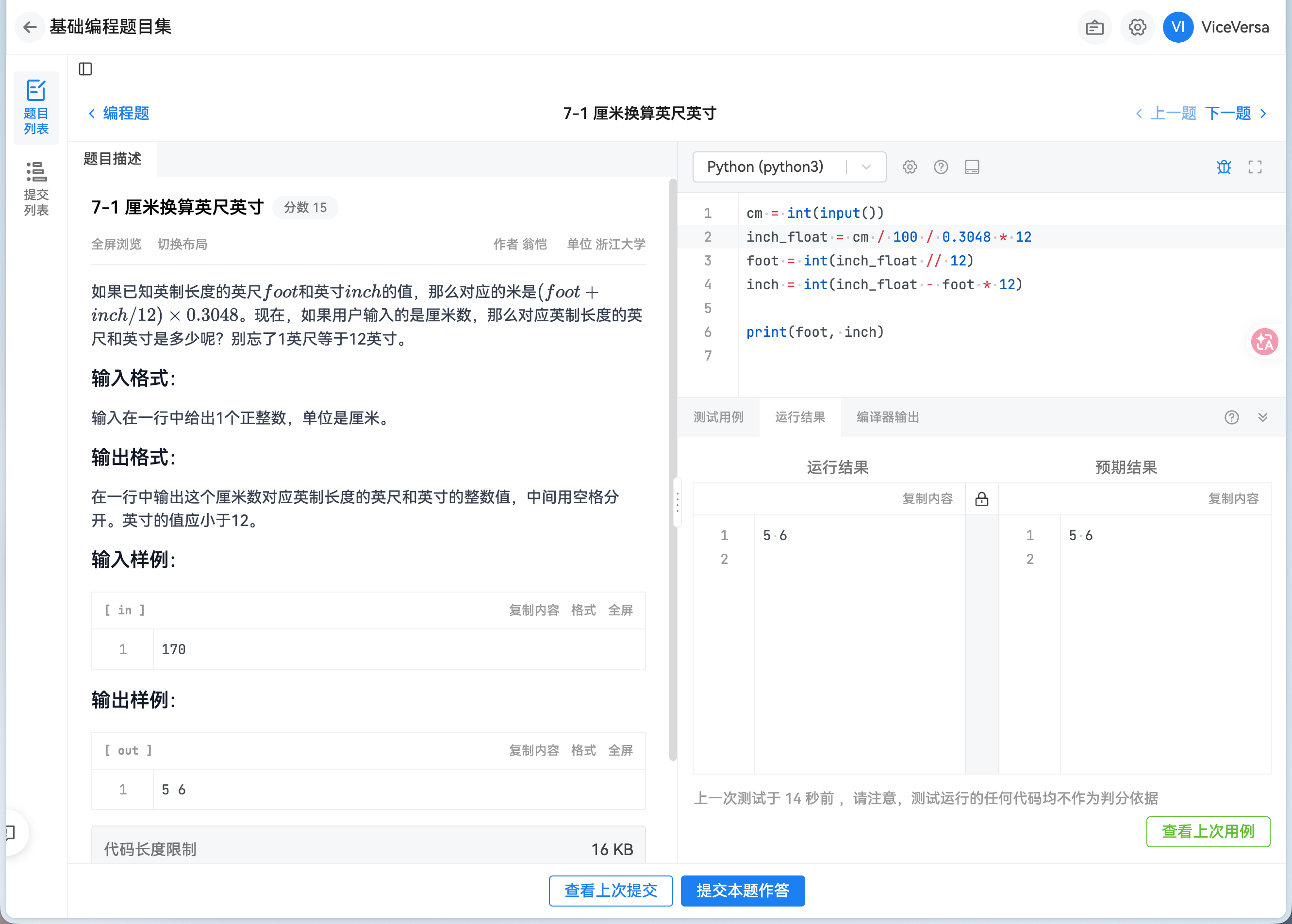Enter fullscreen code editor mode
This screenshot has height=924, width=1292.
point(1255,167)
